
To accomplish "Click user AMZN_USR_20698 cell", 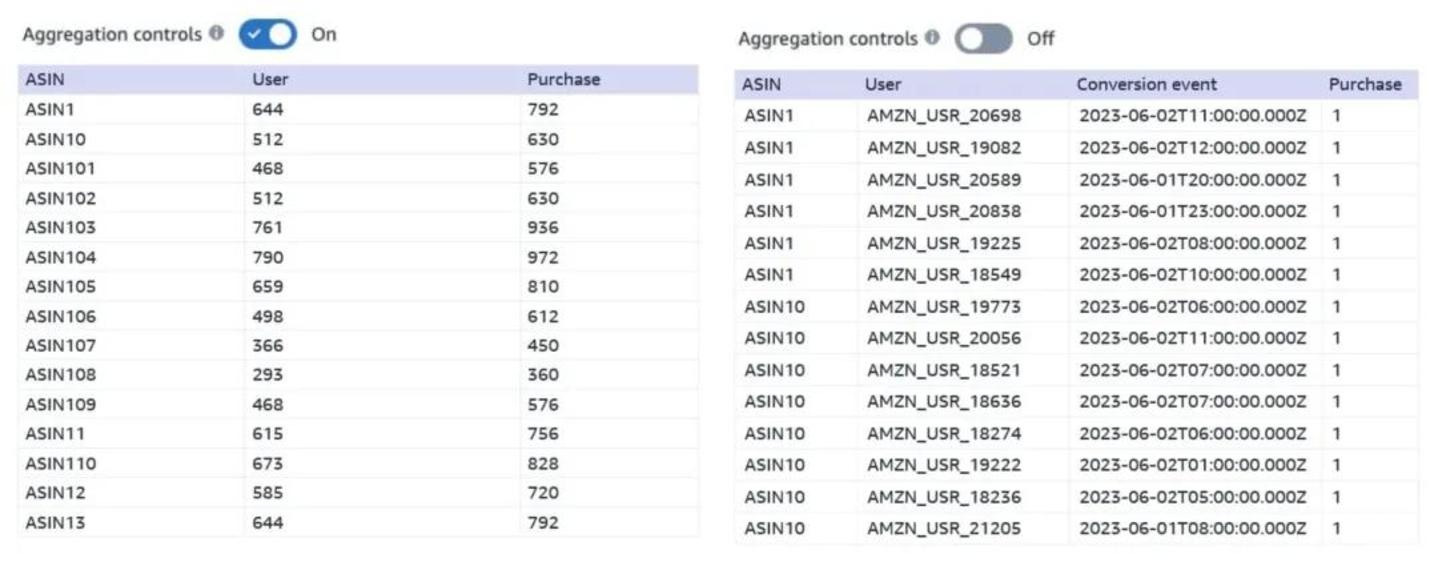I will [x=944, y=116].
